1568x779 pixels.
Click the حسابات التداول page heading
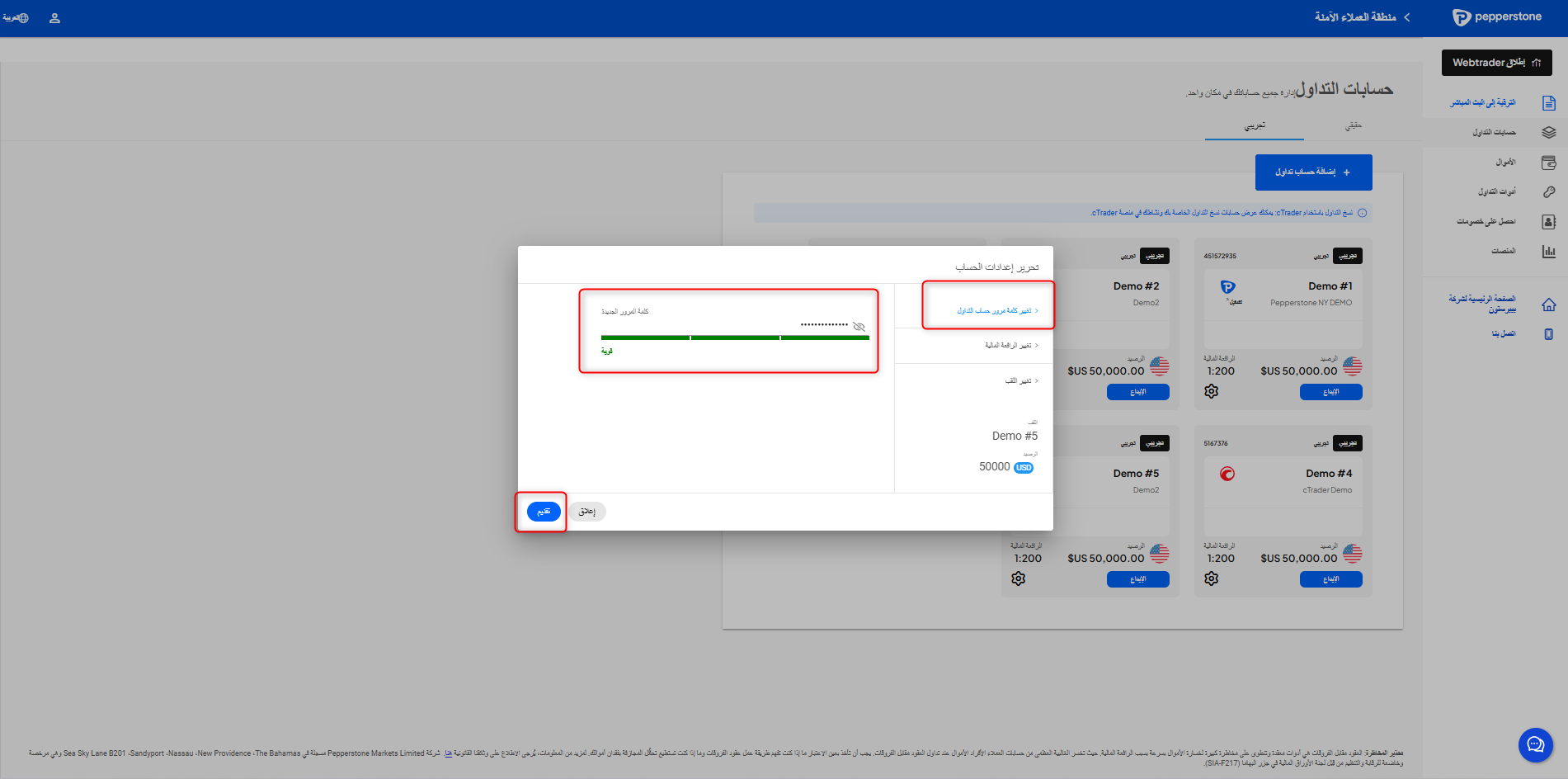(x=1344, y=89)
